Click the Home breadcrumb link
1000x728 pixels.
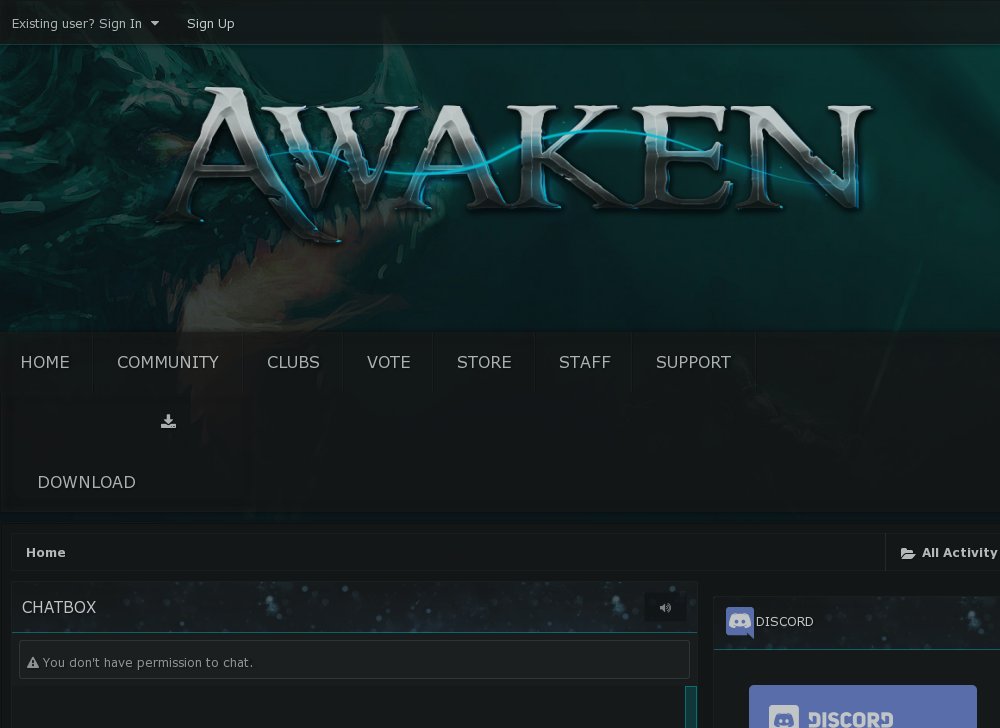(x=46, y=553)
